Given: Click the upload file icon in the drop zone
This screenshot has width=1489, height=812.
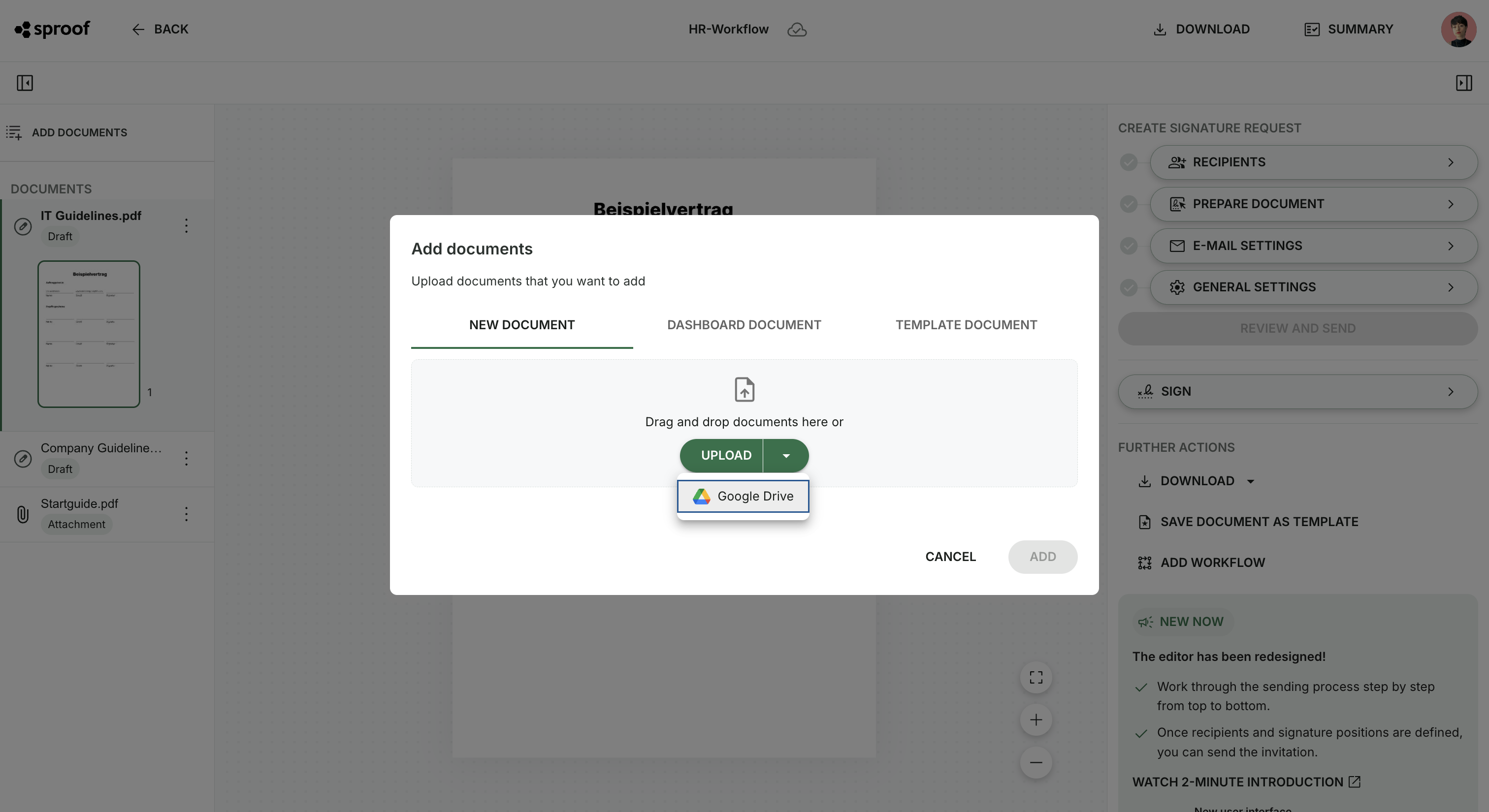Looking at the screenshot, I should [x=744, y=389].
